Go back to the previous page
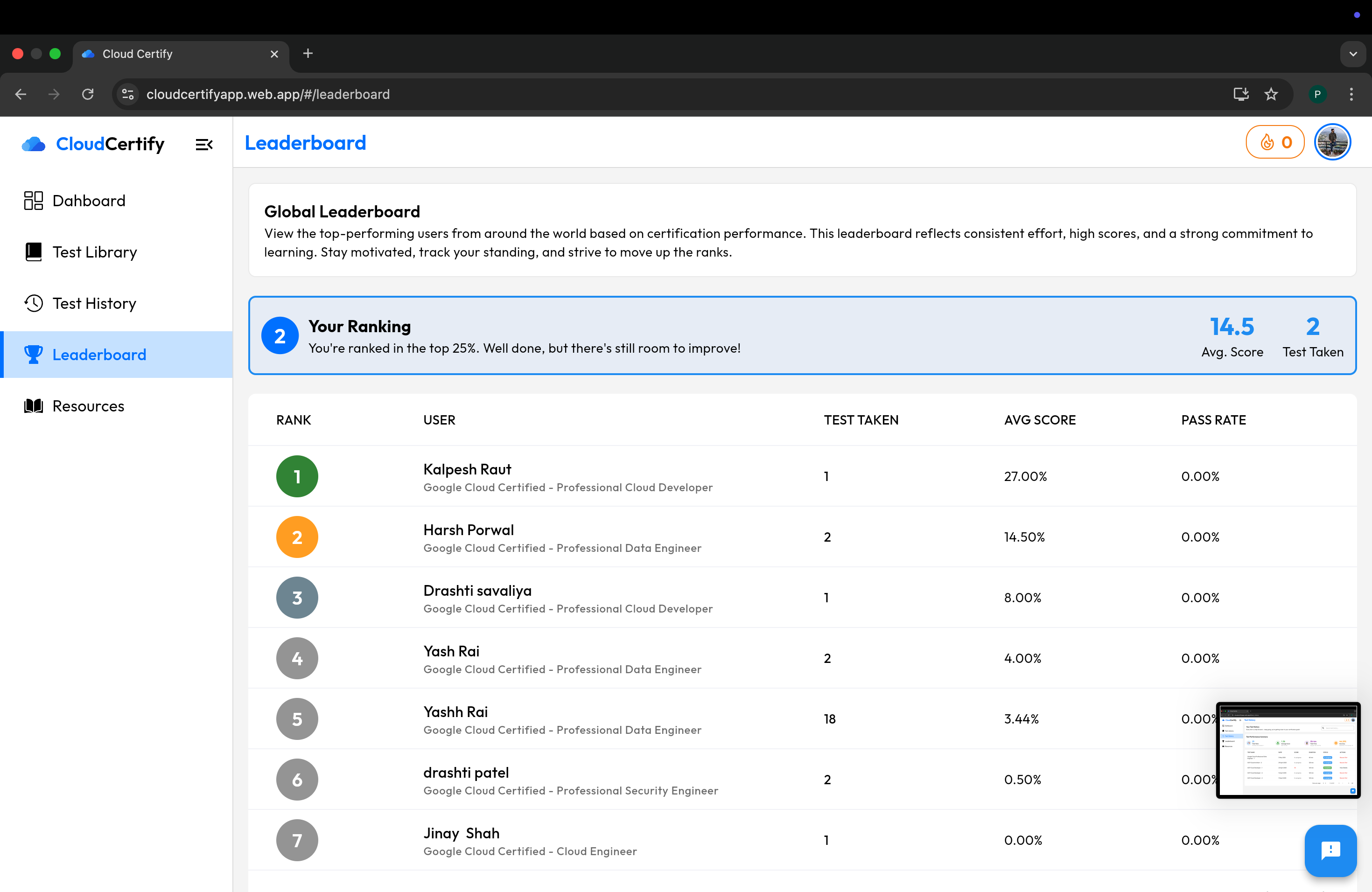The width and height of the screenshot is (1372, 892). coord(21,94)
